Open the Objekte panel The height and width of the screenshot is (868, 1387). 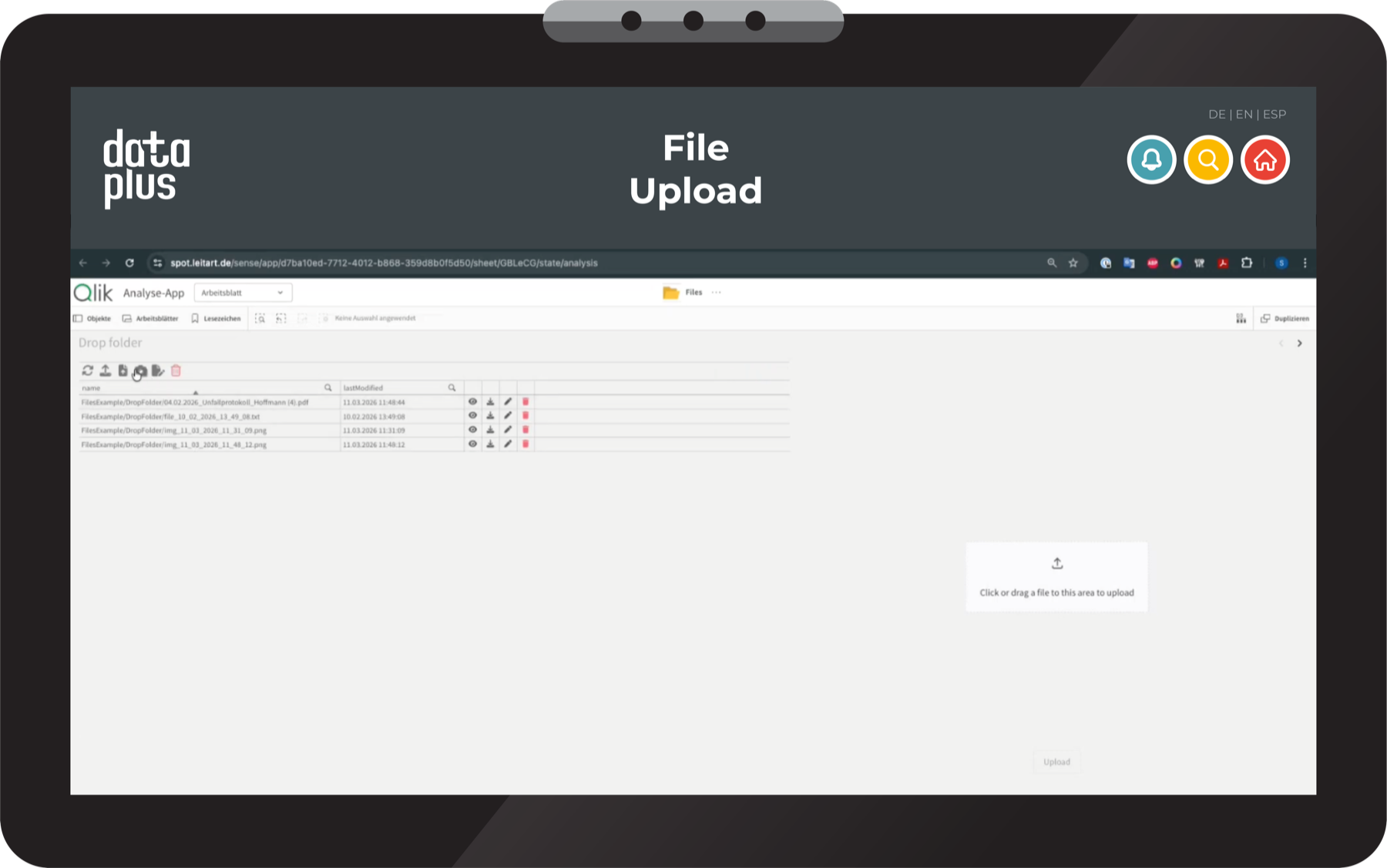pyautogui.click(x=92, y=318)
